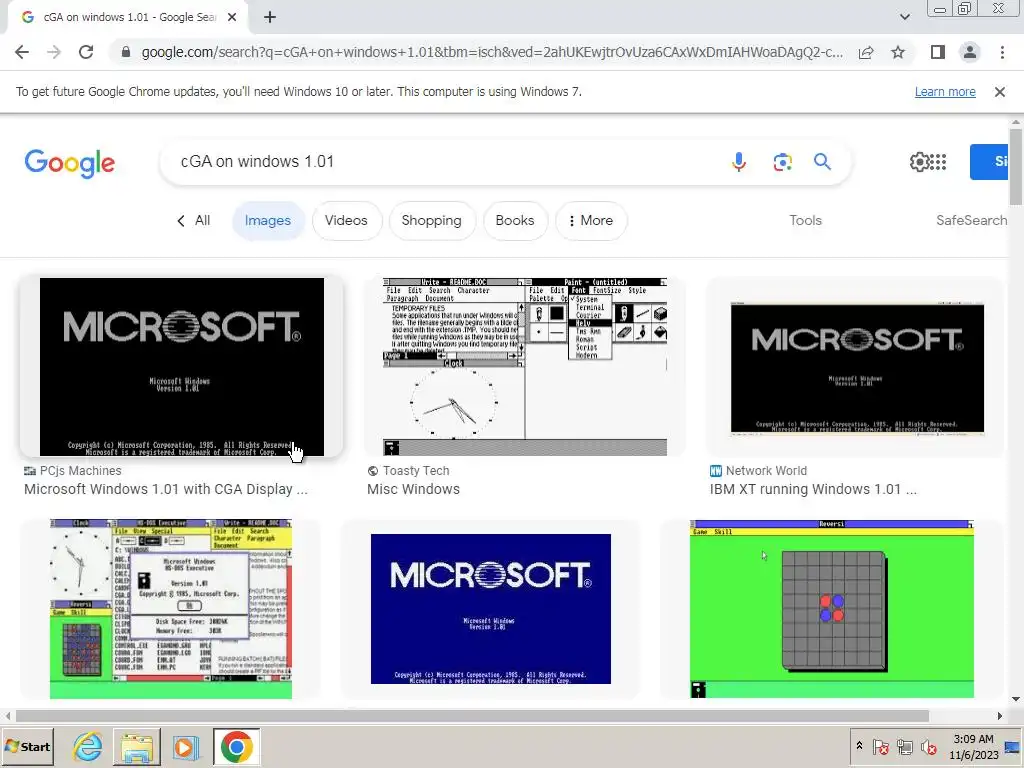1024x768 pixels.
Task: Open the Chrome side panel
Action: tap(938, 52)
